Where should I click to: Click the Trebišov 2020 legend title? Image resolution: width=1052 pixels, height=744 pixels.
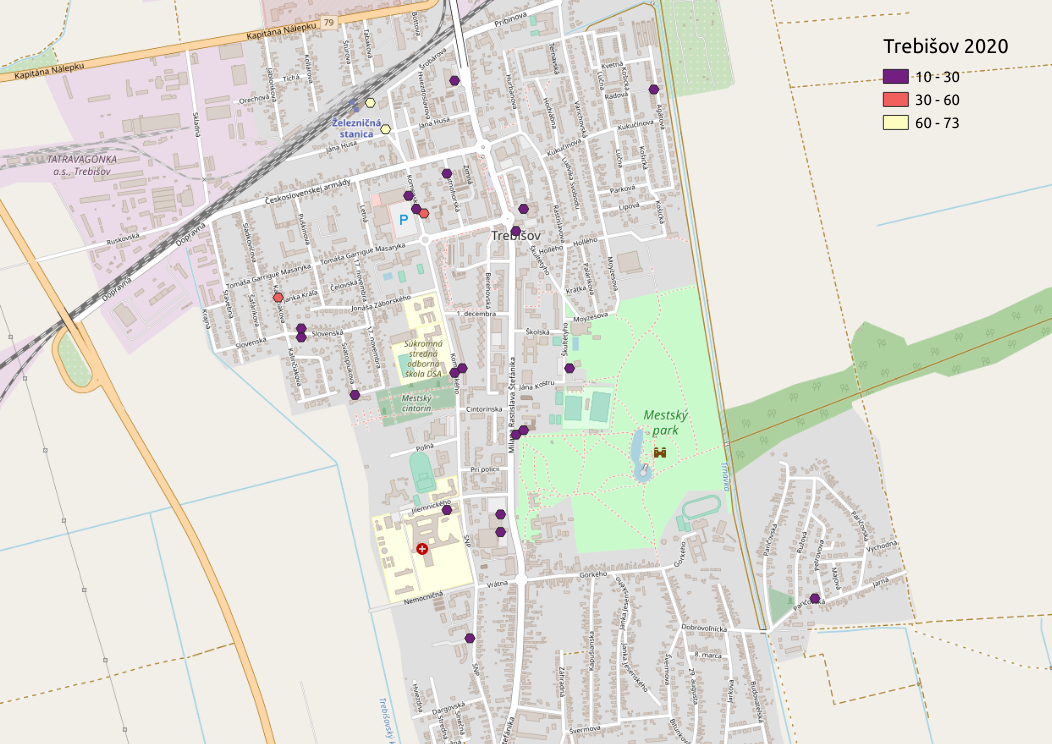pos(944,46)
